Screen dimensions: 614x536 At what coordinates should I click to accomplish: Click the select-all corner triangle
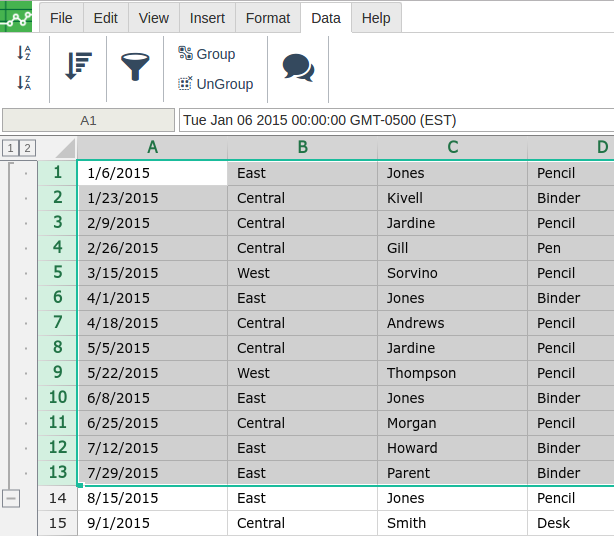coord(64,149)
